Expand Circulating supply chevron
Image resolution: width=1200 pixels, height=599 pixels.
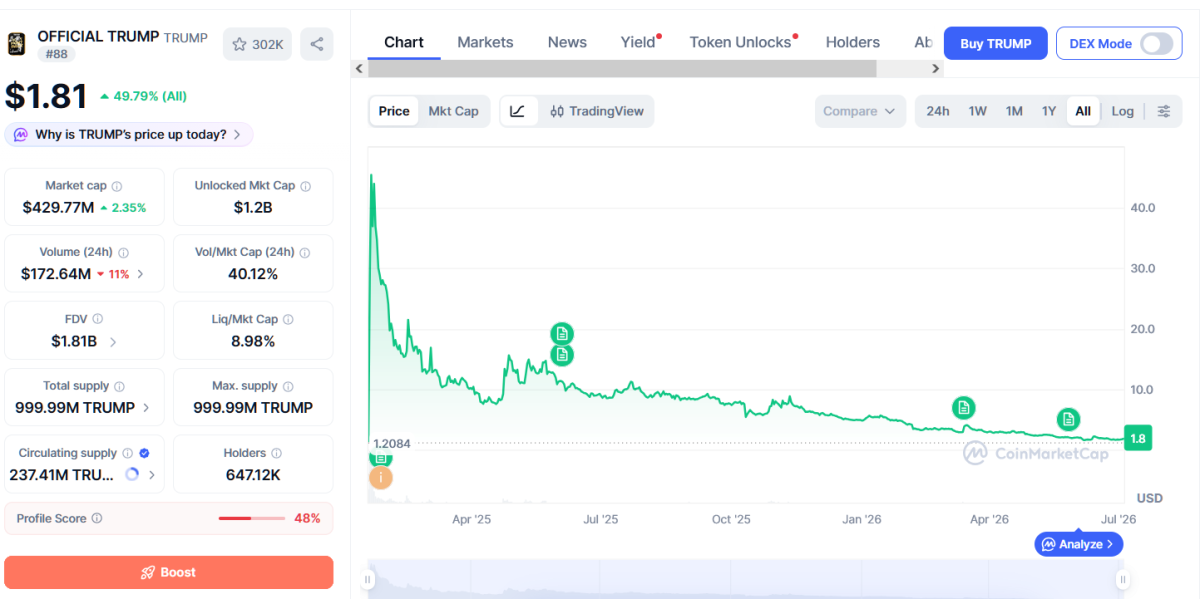[x=152, y=475]
